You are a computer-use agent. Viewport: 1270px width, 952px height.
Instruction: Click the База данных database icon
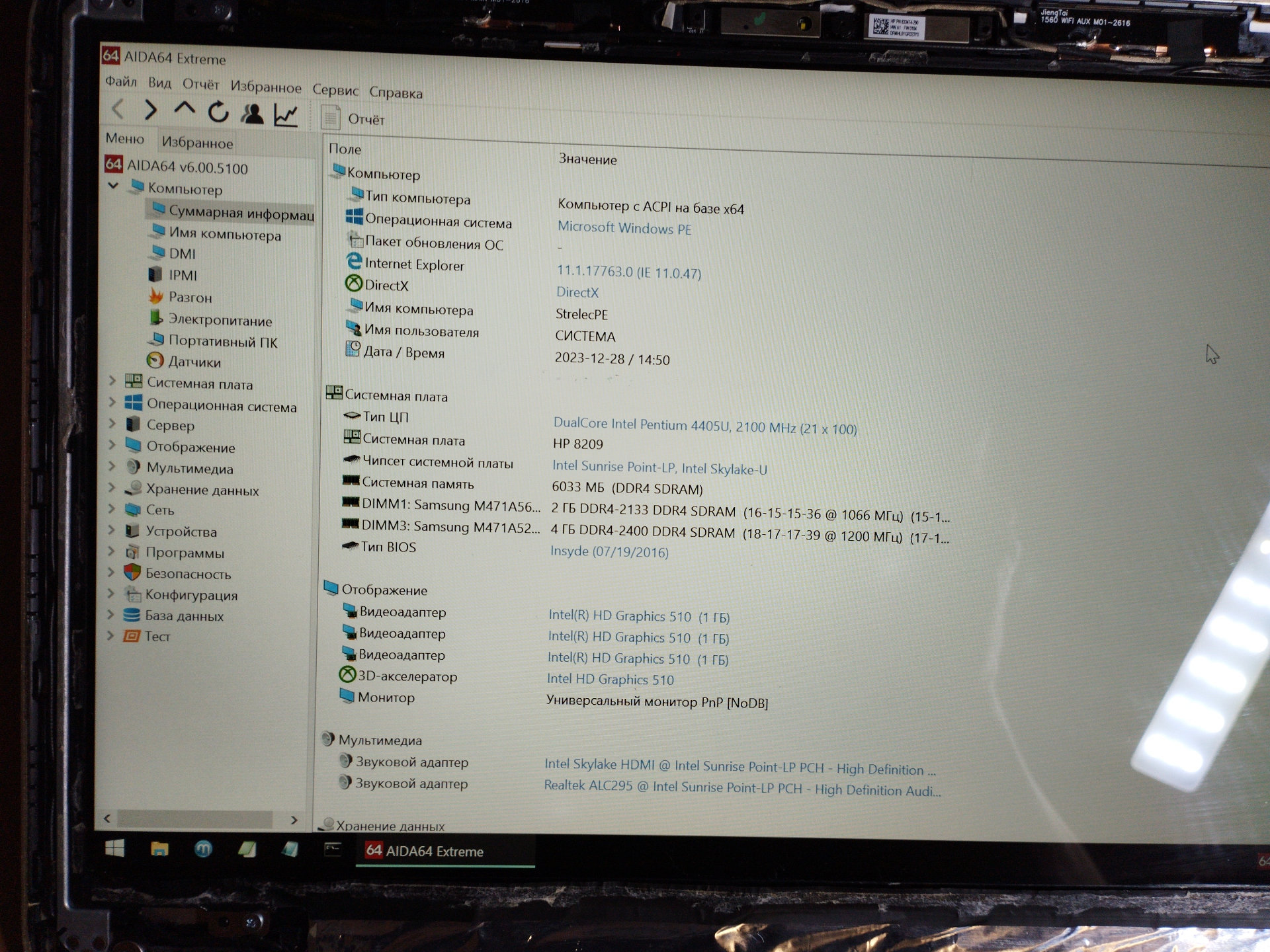pyautogui.click(x=132, y=615)
